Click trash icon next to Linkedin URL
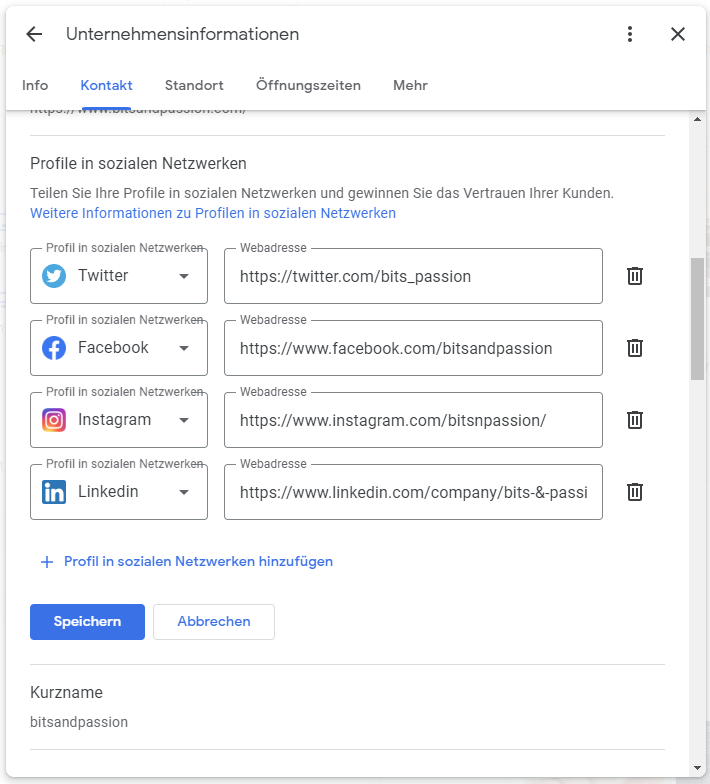The height and width of the screenshot is (784, 710). (634, 492)
